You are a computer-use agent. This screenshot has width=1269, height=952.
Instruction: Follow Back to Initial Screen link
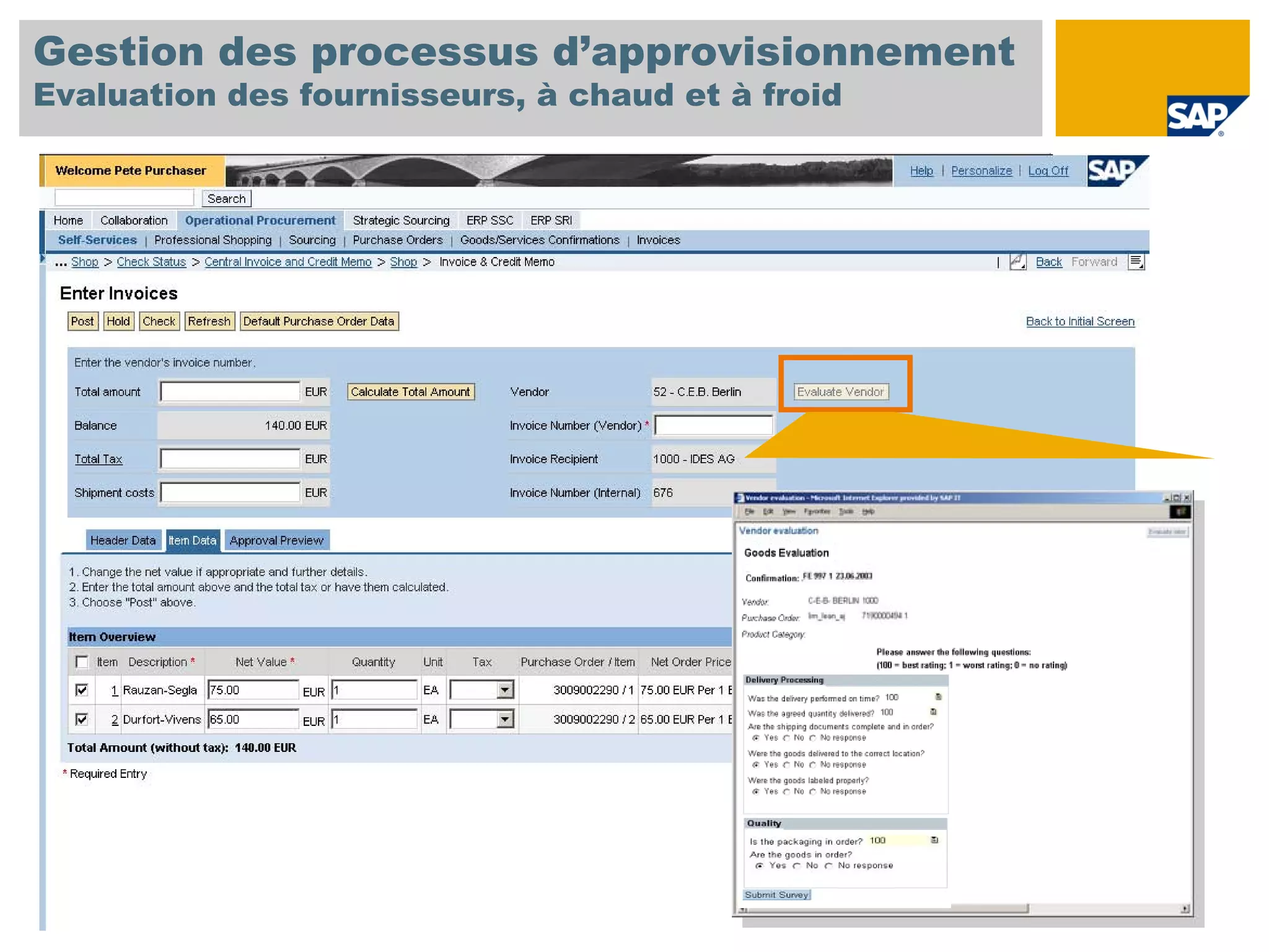tap(1080, 321)
